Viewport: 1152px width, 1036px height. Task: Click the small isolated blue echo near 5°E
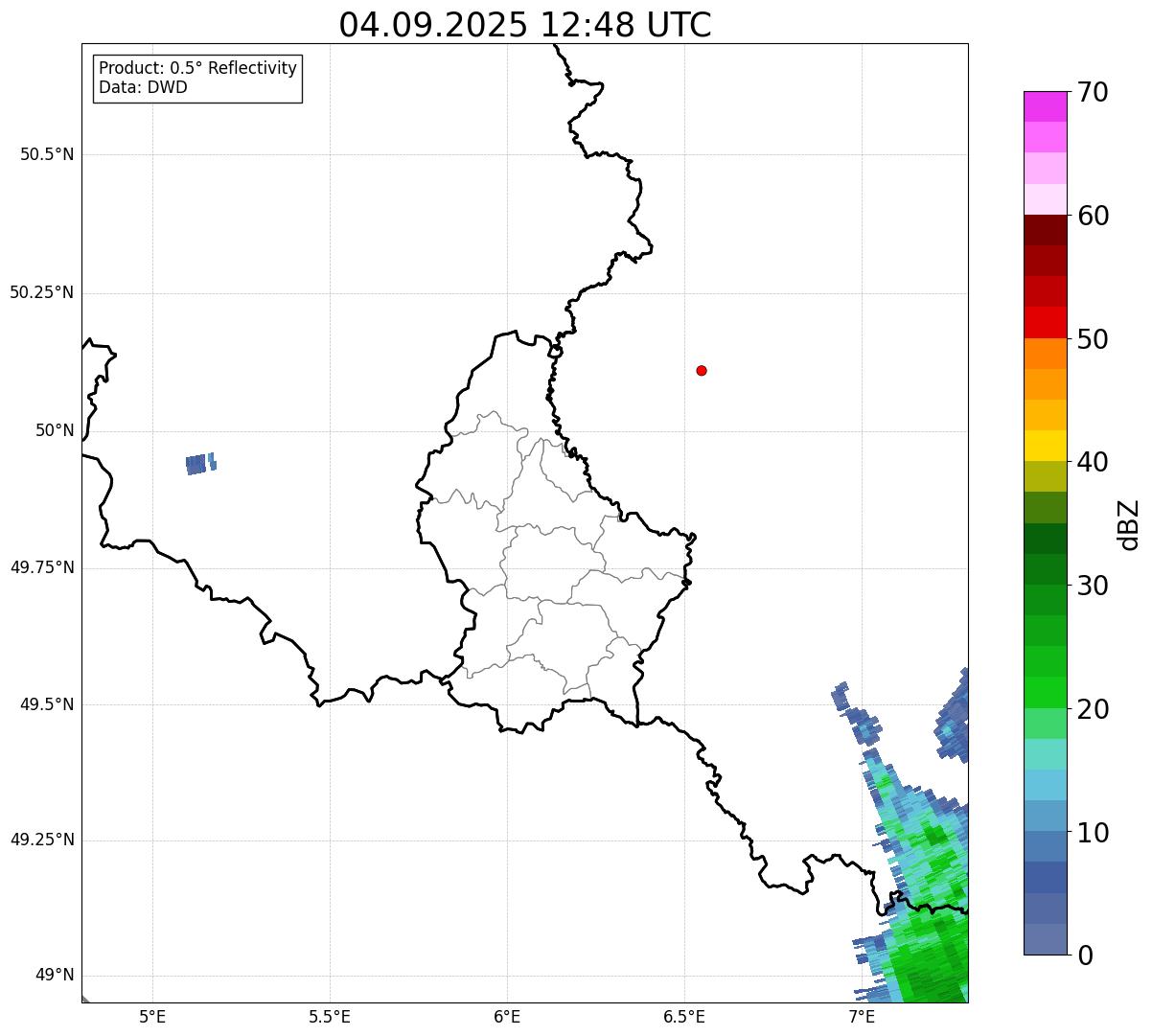[x=200, y=463]
